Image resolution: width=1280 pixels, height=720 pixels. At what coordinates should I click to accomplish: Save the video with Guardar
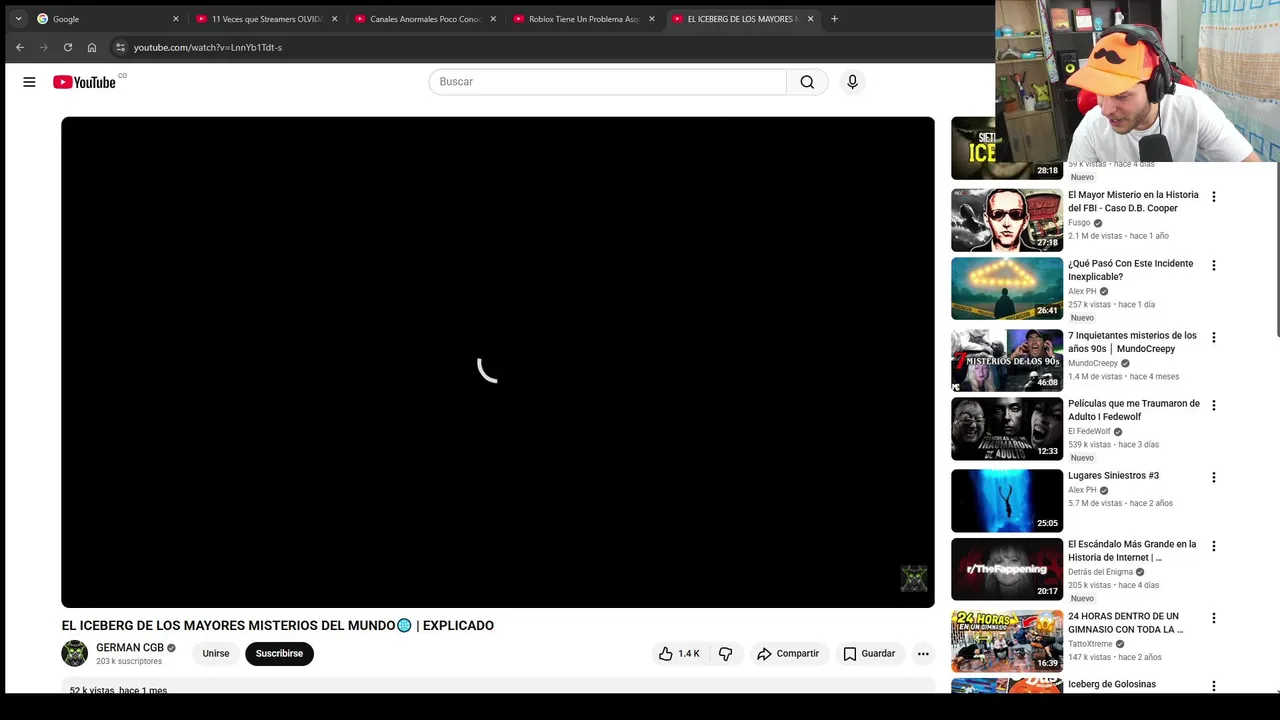pos(869,654)
